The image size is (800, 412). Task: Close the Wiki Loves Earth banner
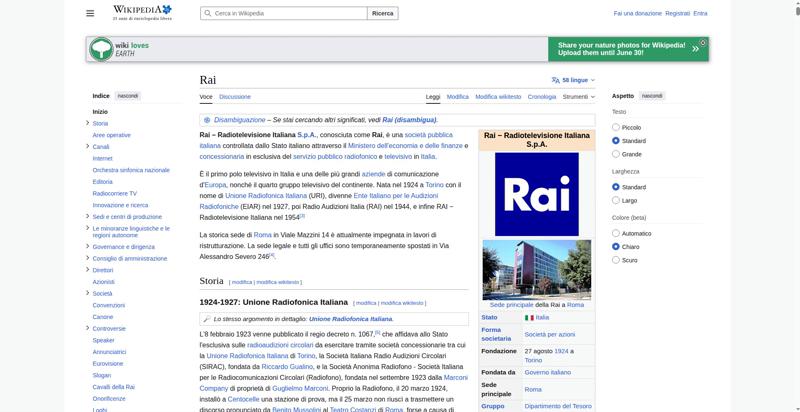click(703, 43)
